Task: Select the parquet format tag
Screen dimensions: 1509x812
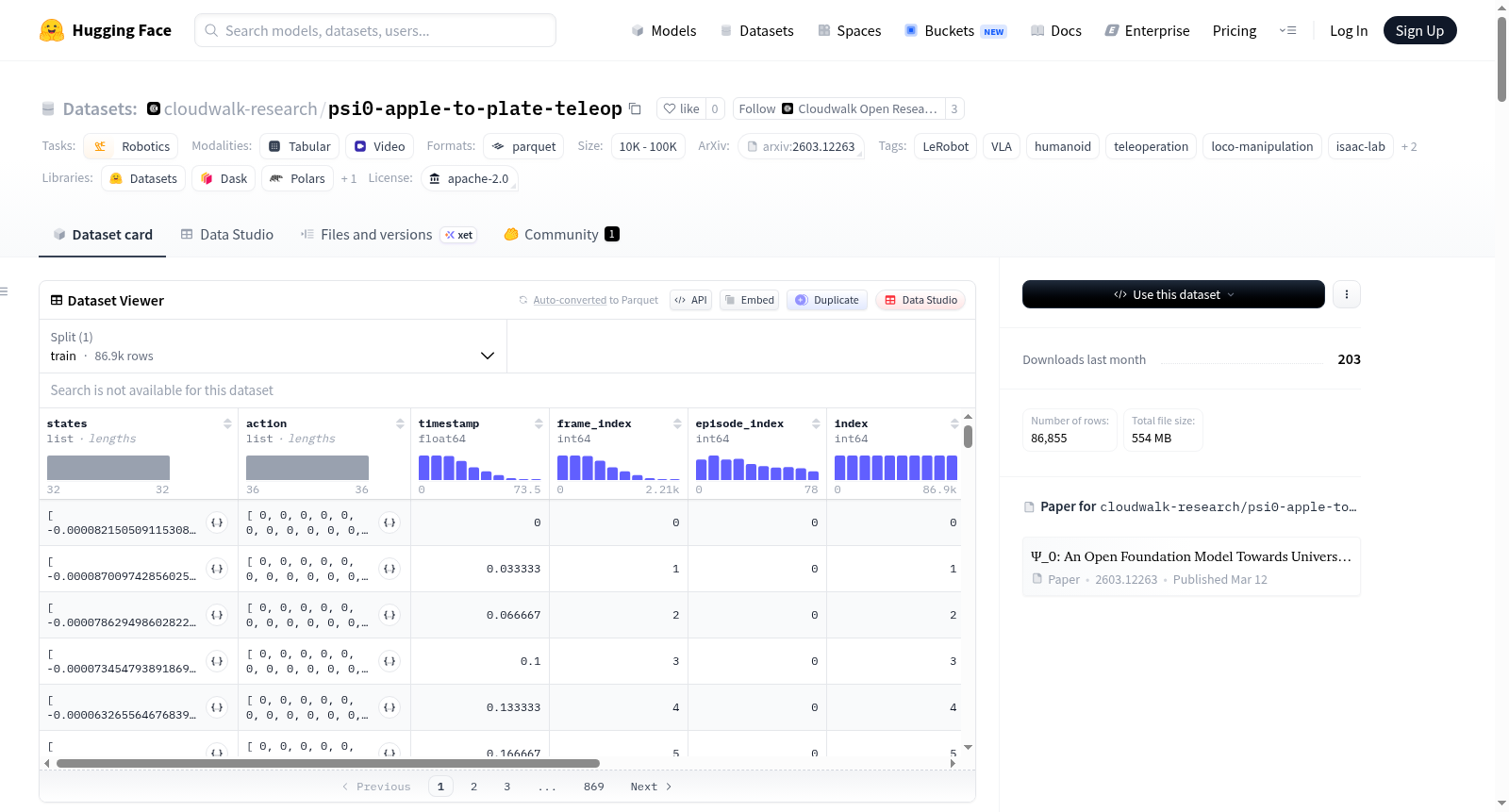Action: [x=523, y=146]
